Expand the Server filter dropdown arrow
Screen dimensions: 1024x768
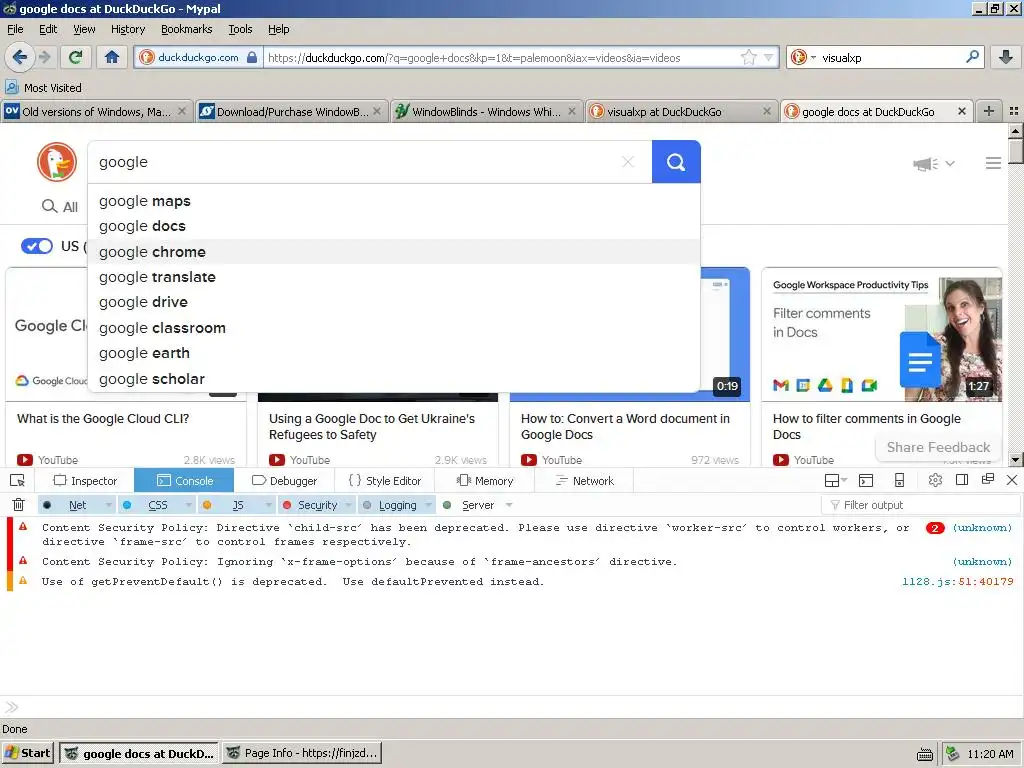[509, 505]
